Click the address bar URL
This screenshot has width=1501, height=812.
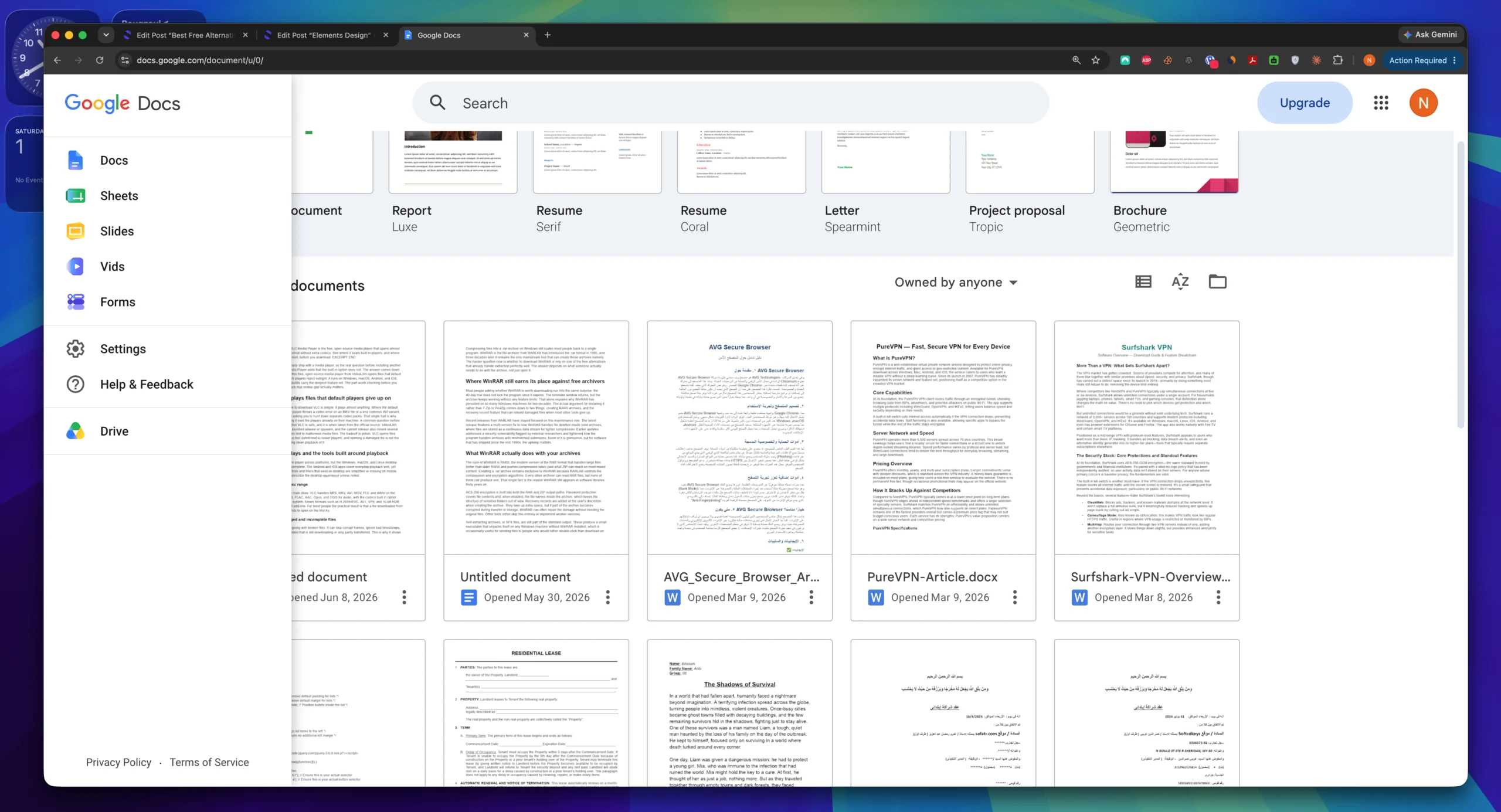pyautogui.click(x=200, y=60)
